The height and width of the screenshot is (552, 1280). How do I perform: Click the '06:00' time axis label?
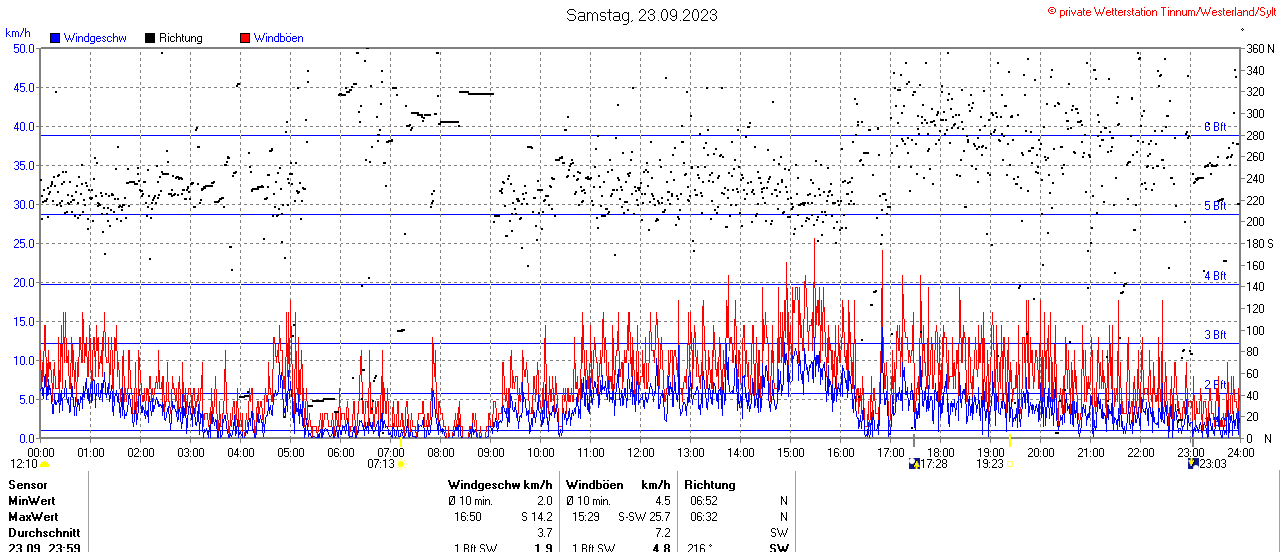(340, 452)
